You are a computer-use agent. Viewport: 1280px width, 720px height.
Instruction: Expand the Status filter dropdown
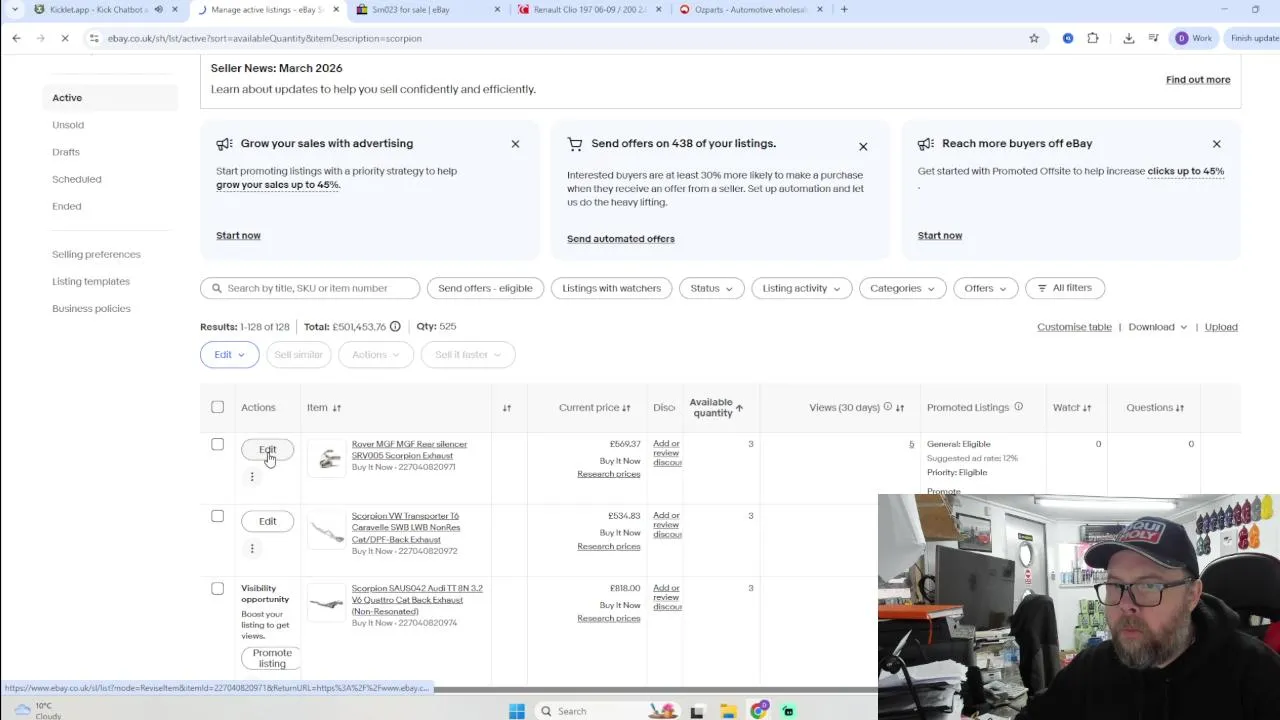[x=711, y=288]
